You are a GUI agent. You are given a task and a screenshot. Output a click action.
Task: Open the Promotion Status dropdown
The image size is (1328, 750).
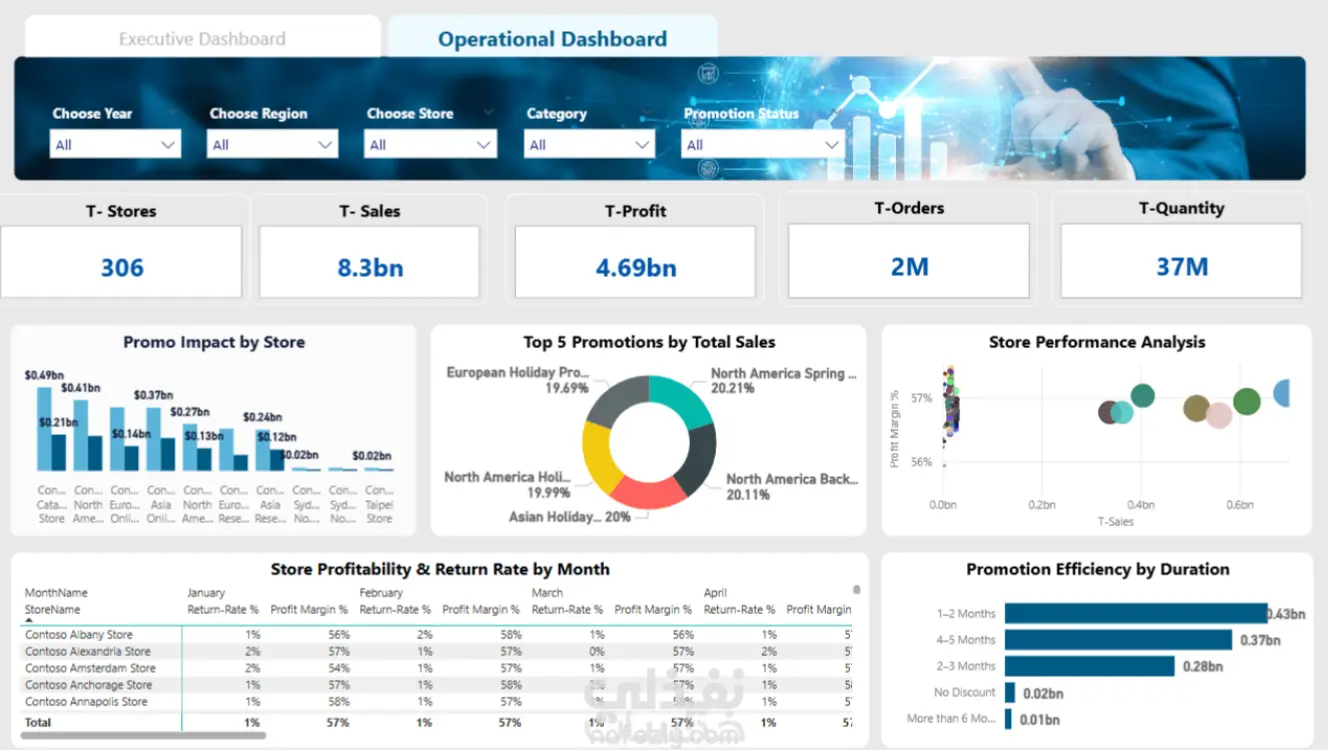click(x=763, y=144)
